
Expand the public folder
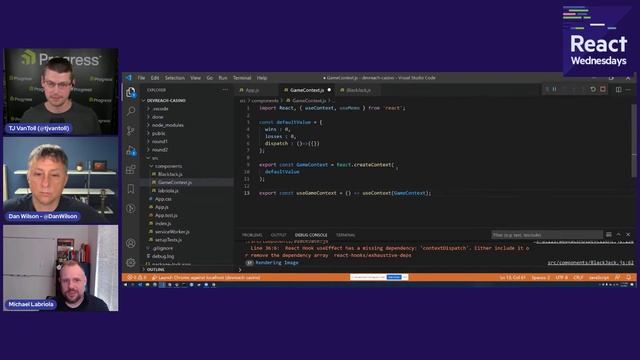coord(186,133)
